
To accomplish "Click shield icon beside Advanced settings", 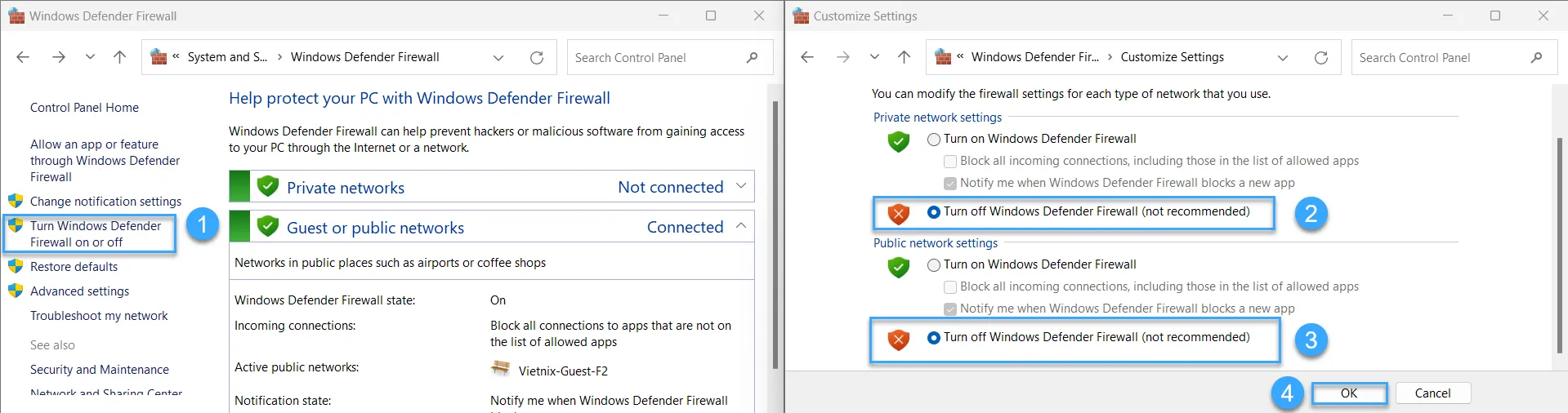I will (16, 291).
